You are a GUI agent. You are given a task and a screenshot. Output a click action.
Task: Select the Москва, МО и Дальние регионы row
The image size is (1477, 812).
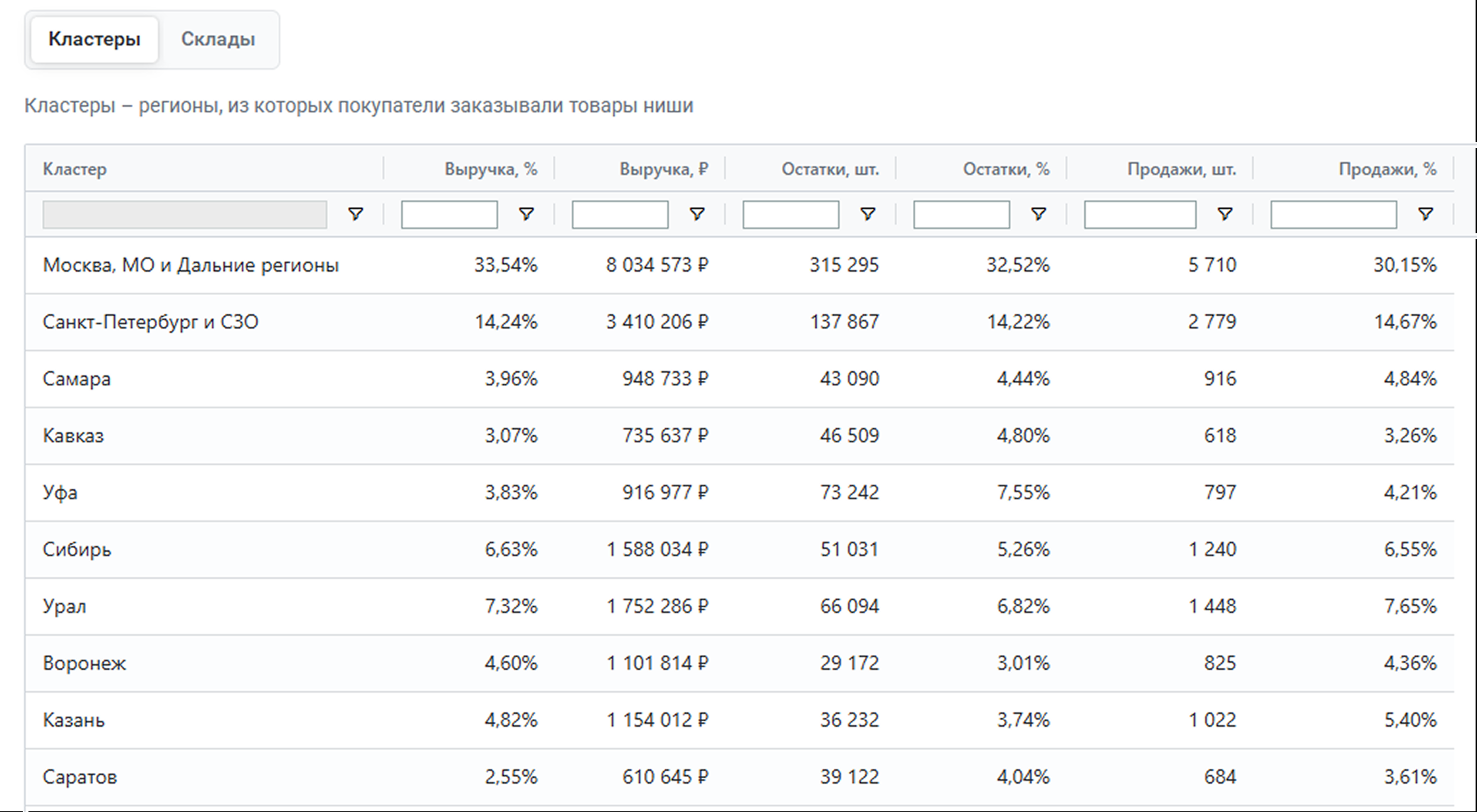coord(191,265)
